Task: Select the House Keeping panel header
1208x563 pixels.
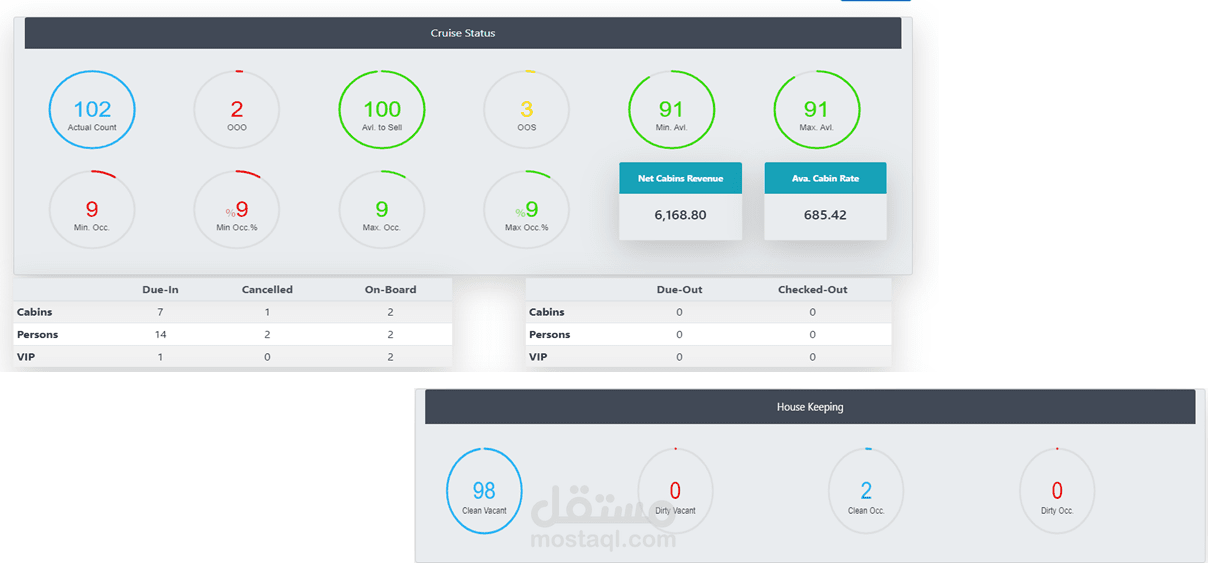Action: click(x=810, y=407)
